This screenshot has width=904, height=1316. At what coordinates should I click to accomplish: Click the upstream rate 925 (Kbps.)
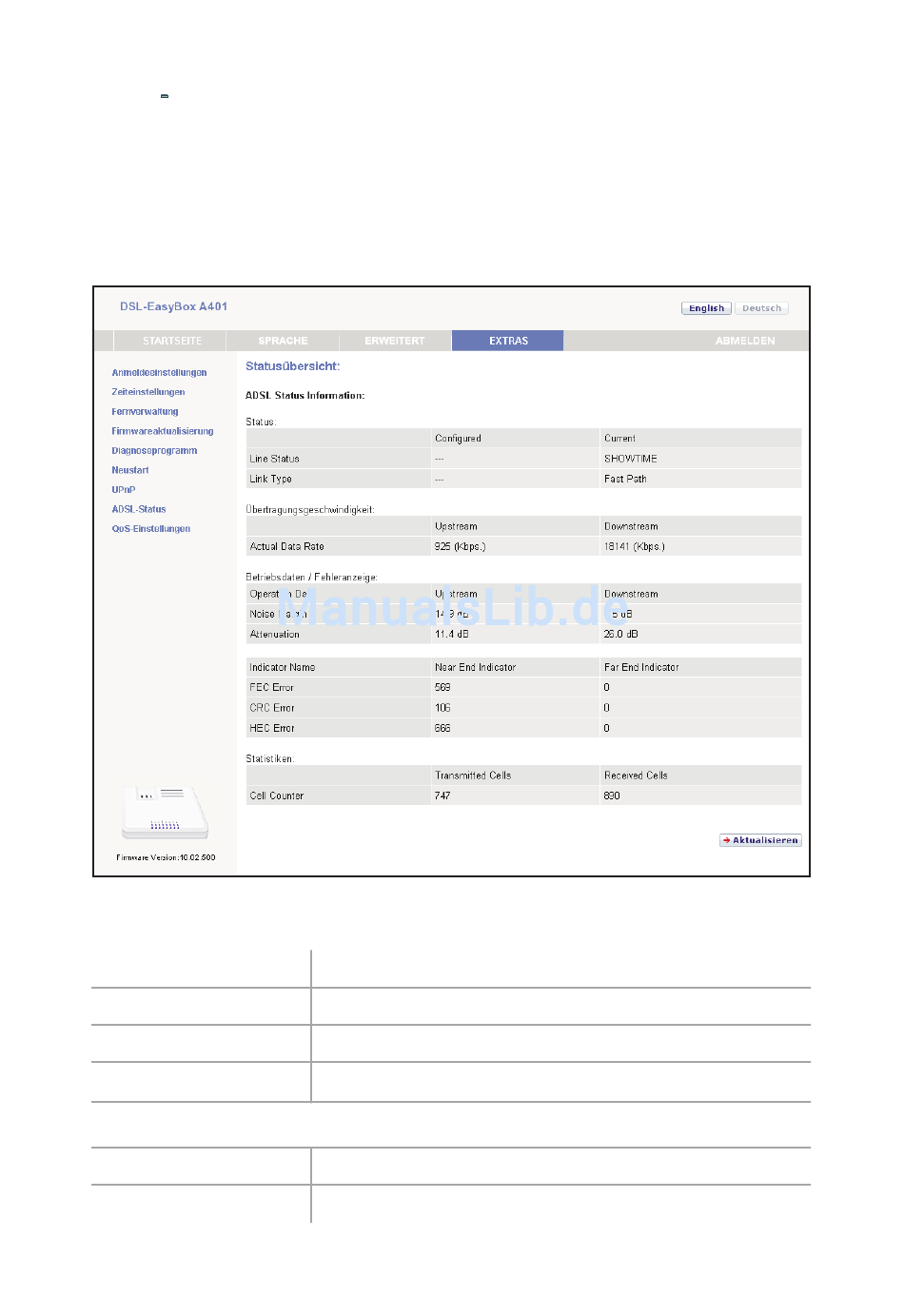click(x=461, y=546)
